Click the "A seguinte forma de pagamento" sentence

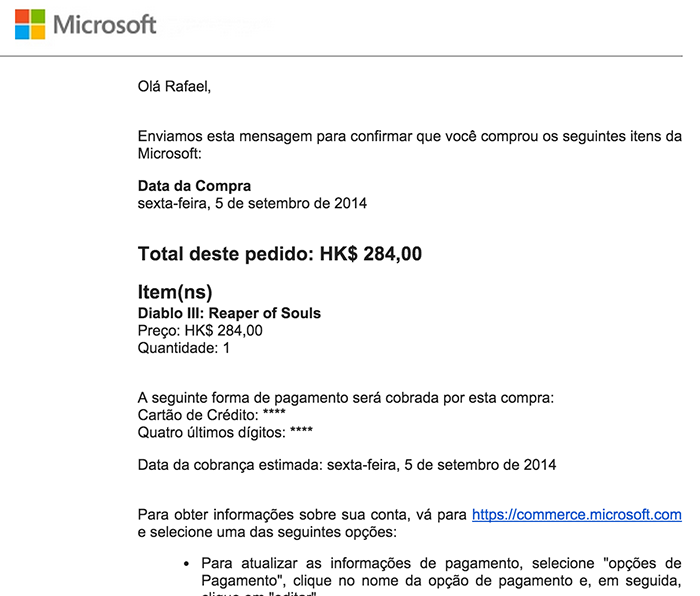(x=345, y=397)
